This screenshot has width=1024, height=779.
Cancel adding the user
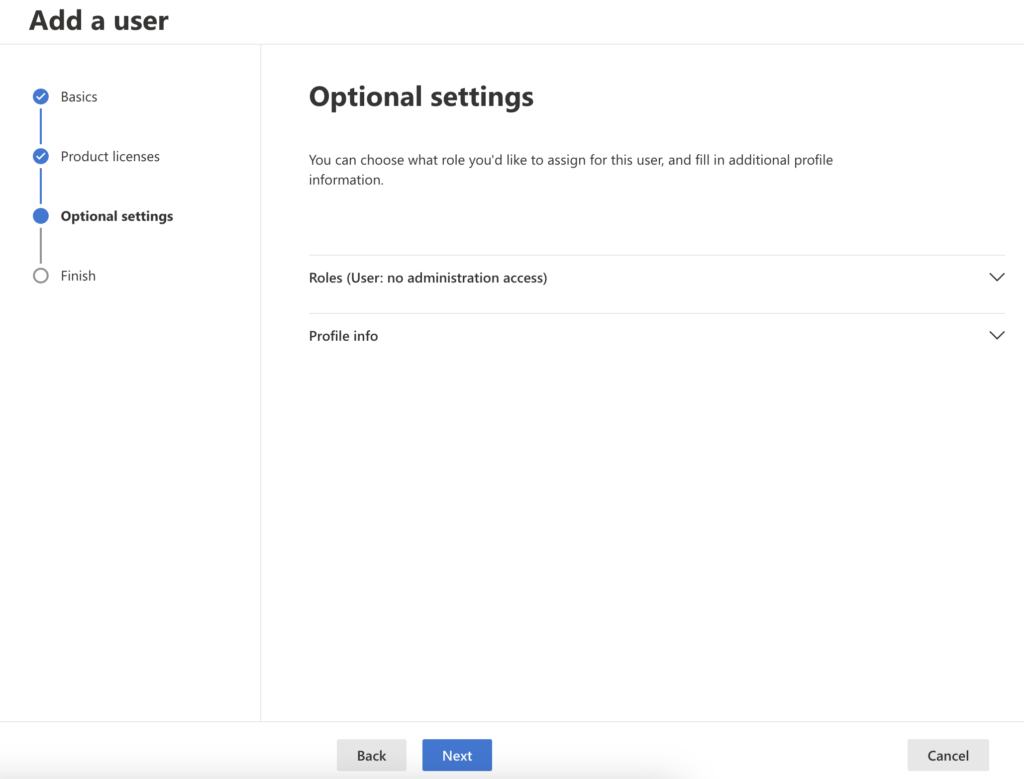947,755
